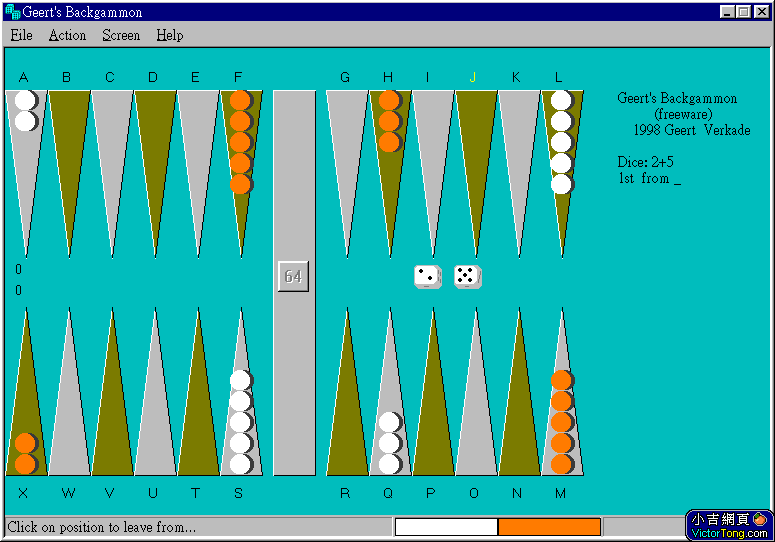Click the 64 doubling cube
This screenshot has height=542, width=775.
coord(293,276)
